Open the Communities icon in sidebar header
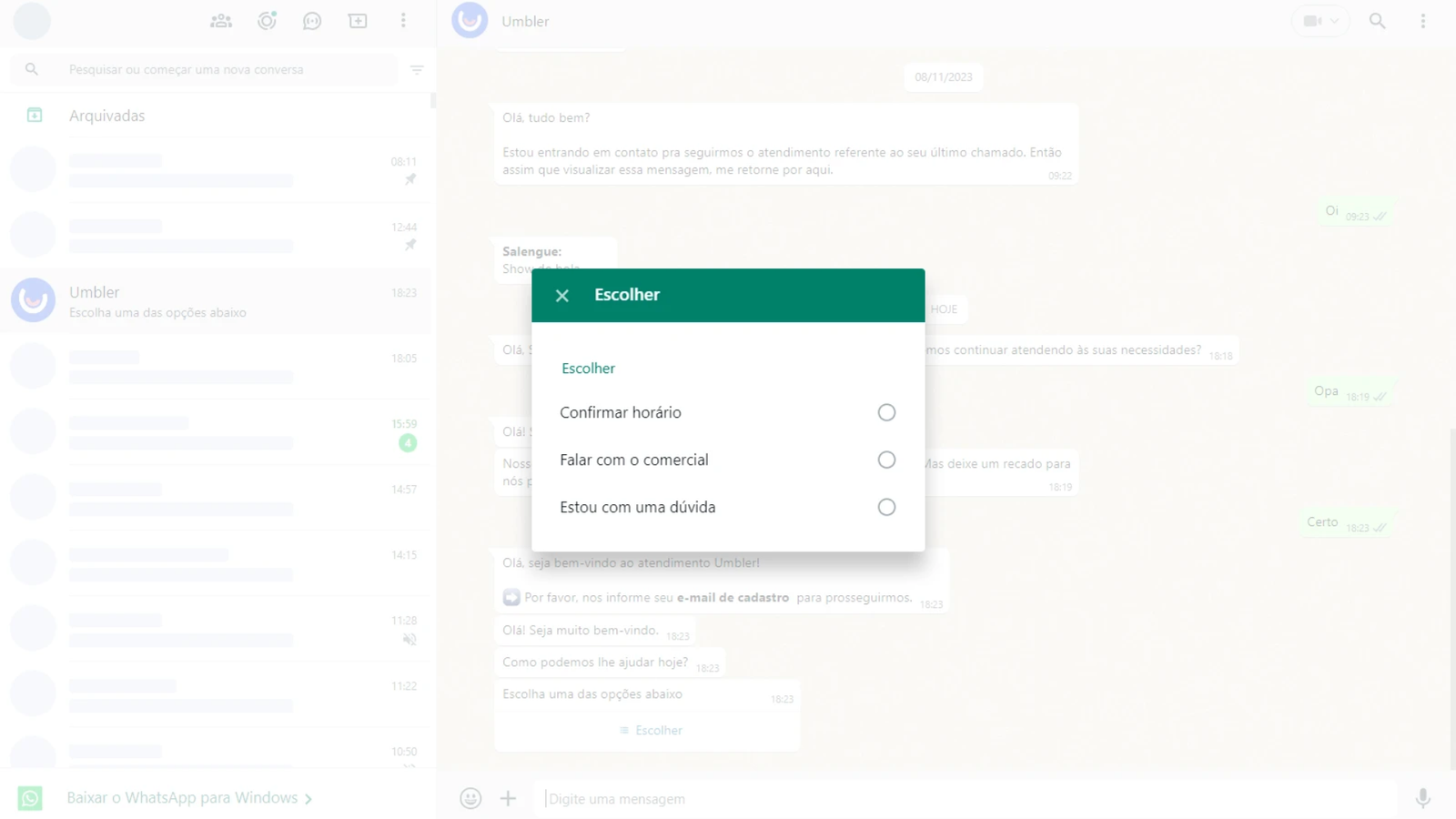 pos(221,21)
